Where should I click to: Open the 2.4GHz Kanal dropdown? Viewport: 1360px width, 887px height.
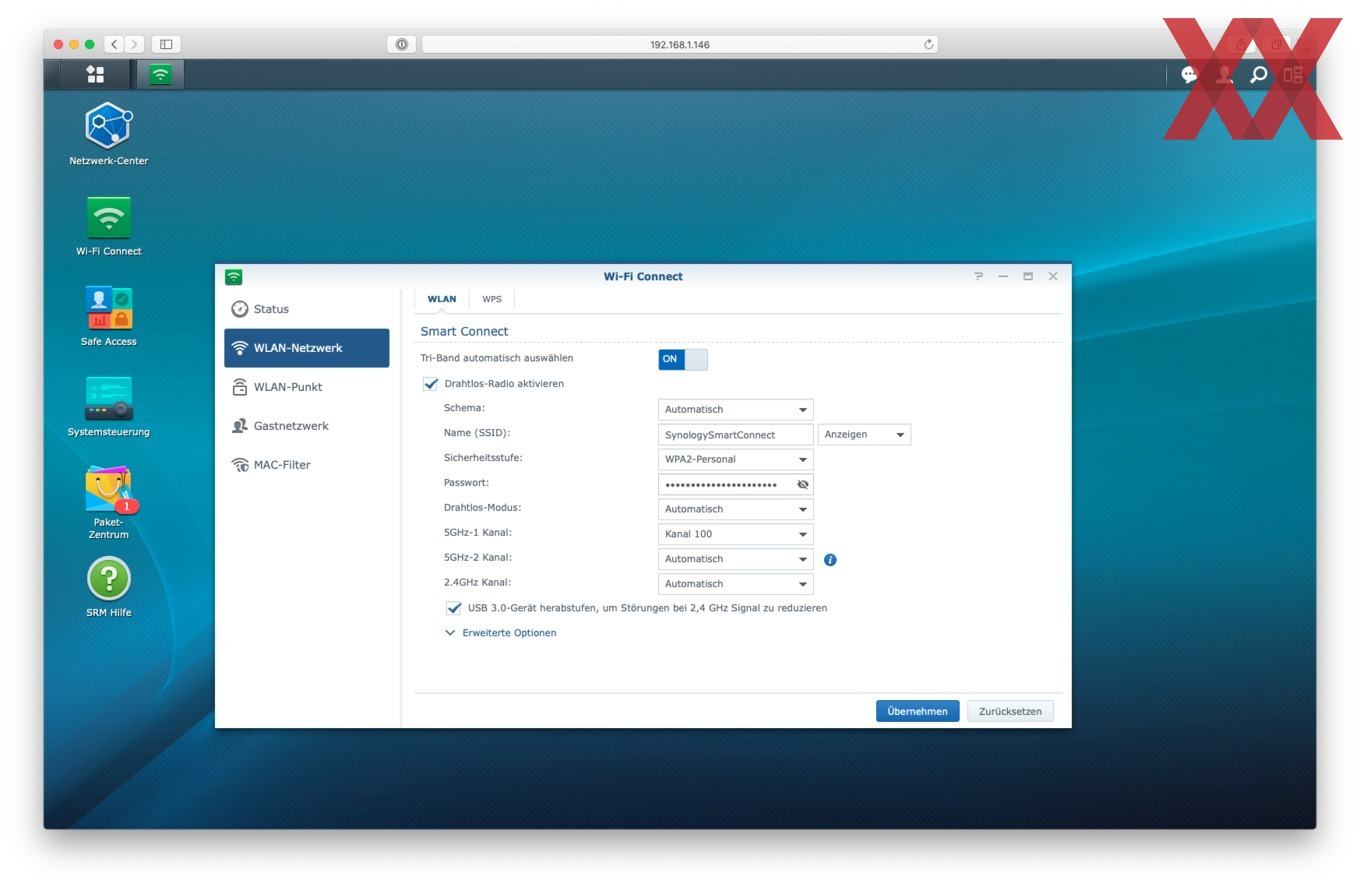tap(735, 584)
